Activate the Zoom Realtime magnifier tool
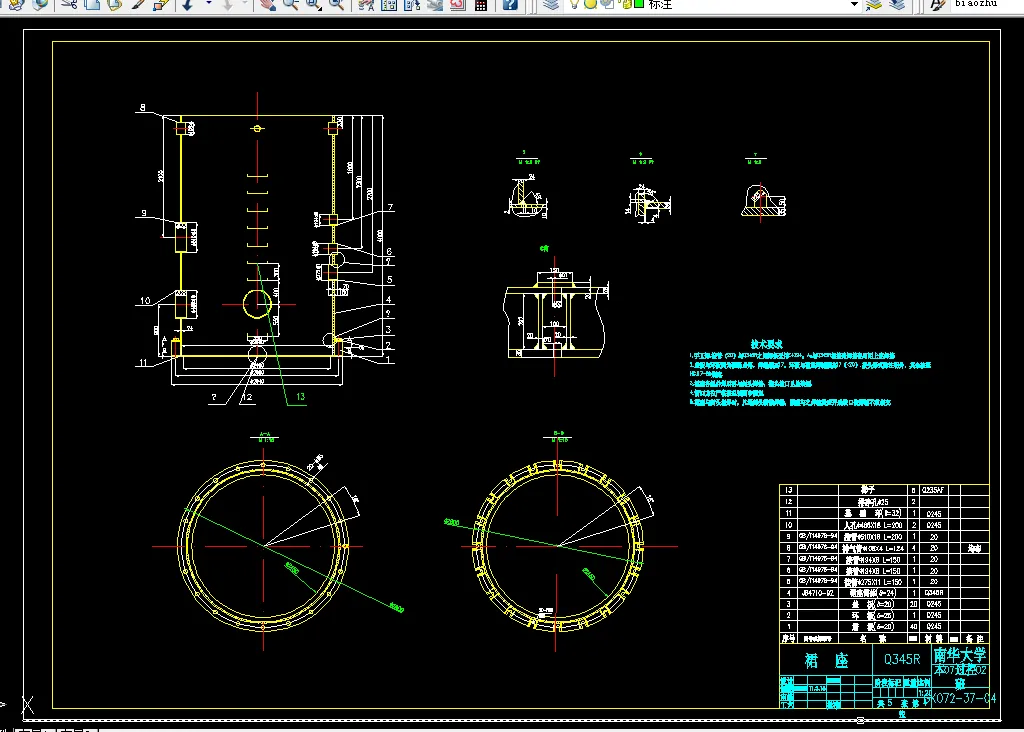 click(x=291, y=5)
